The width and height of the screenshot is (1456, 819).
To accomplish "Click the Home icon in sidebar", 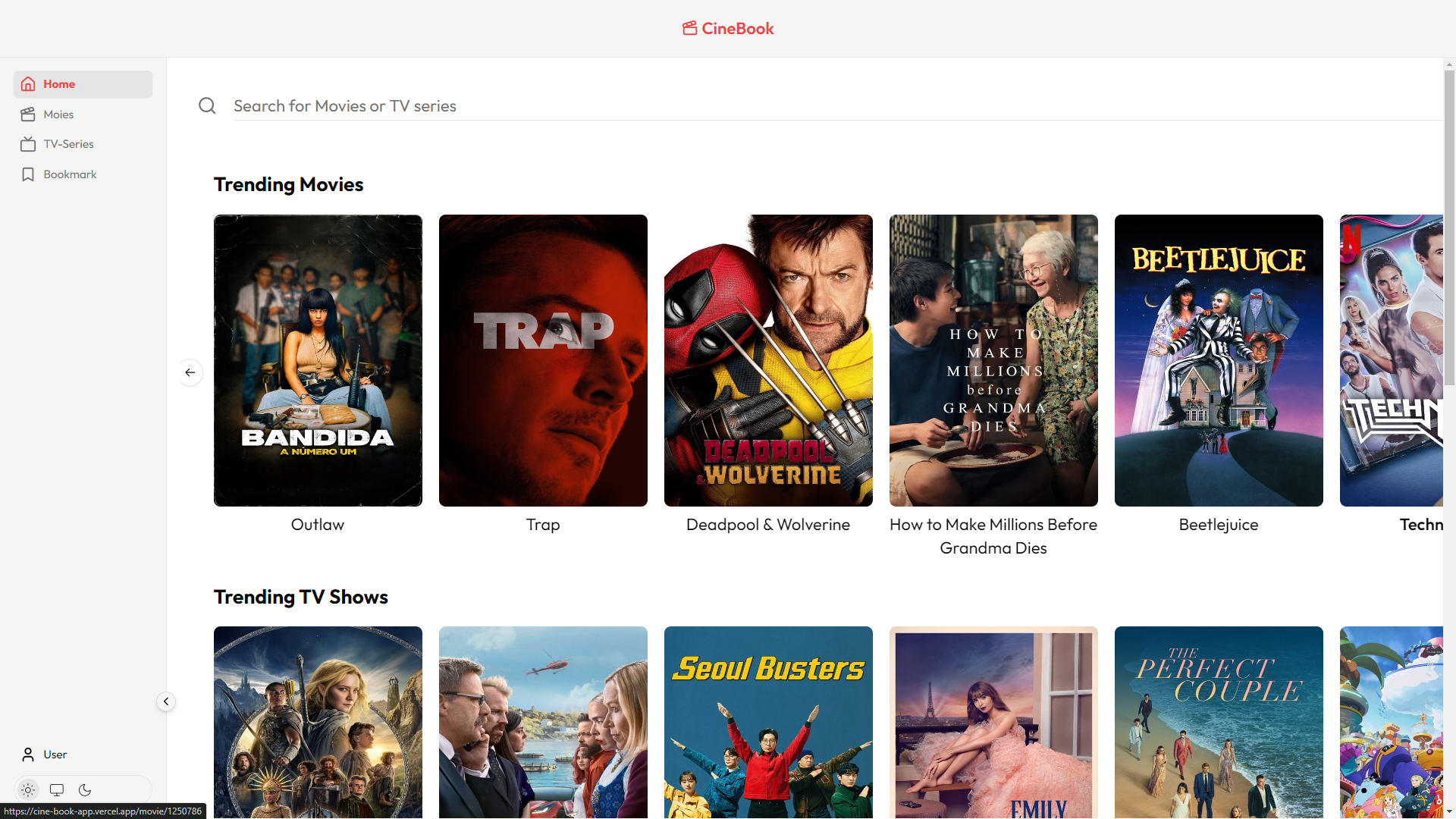I will [x=28, y=84].
